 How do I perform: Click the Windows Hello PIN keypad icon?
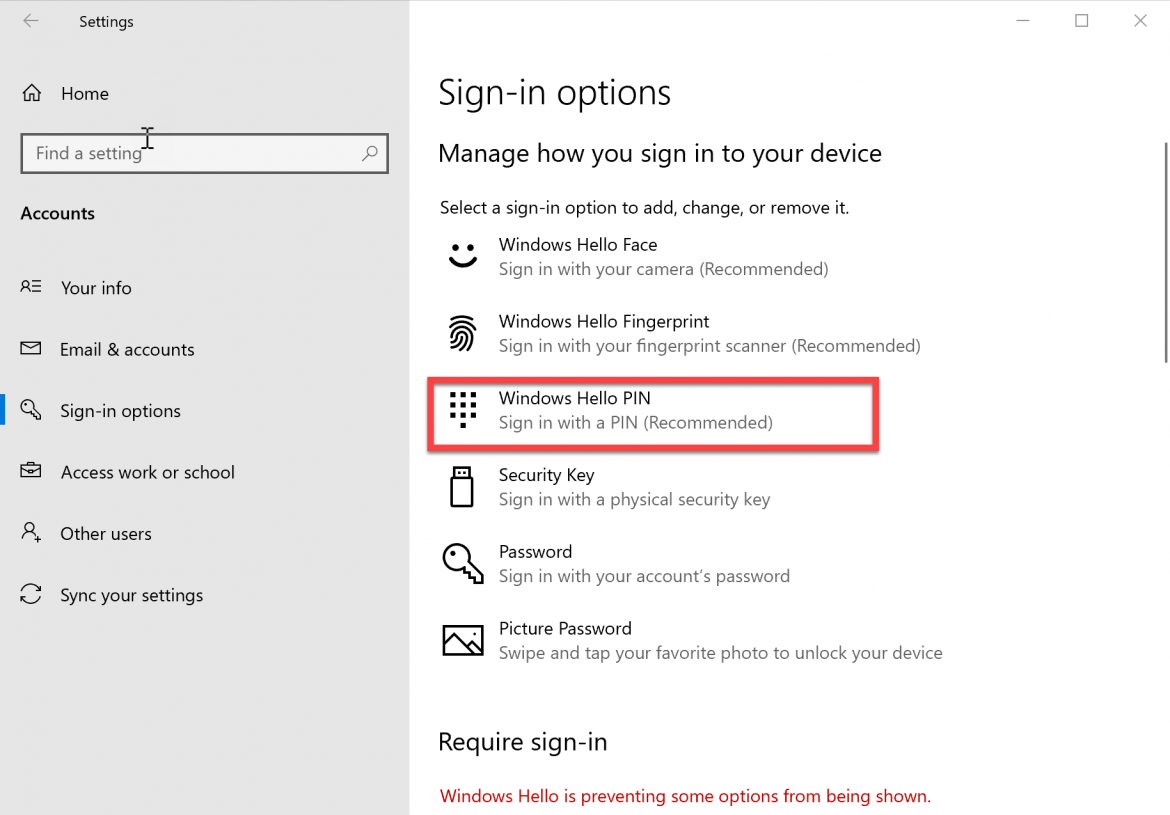click(462, 409)
